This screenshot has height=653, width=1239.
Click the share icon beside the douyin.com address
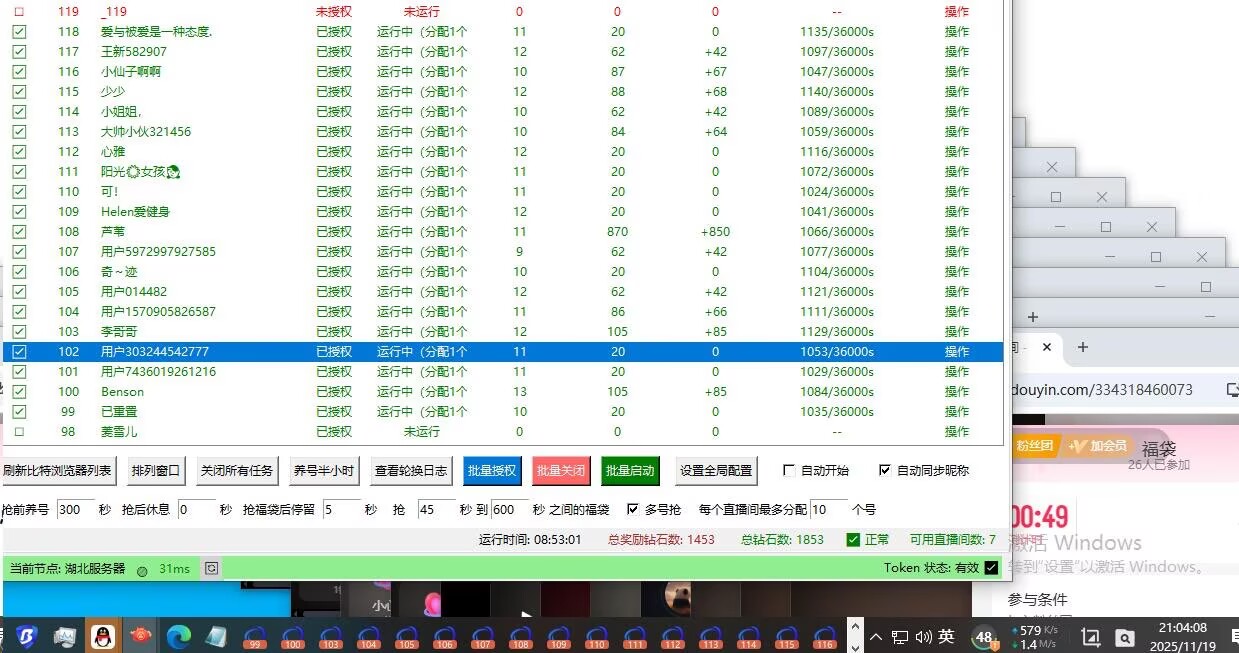(x=1233, y=389)
